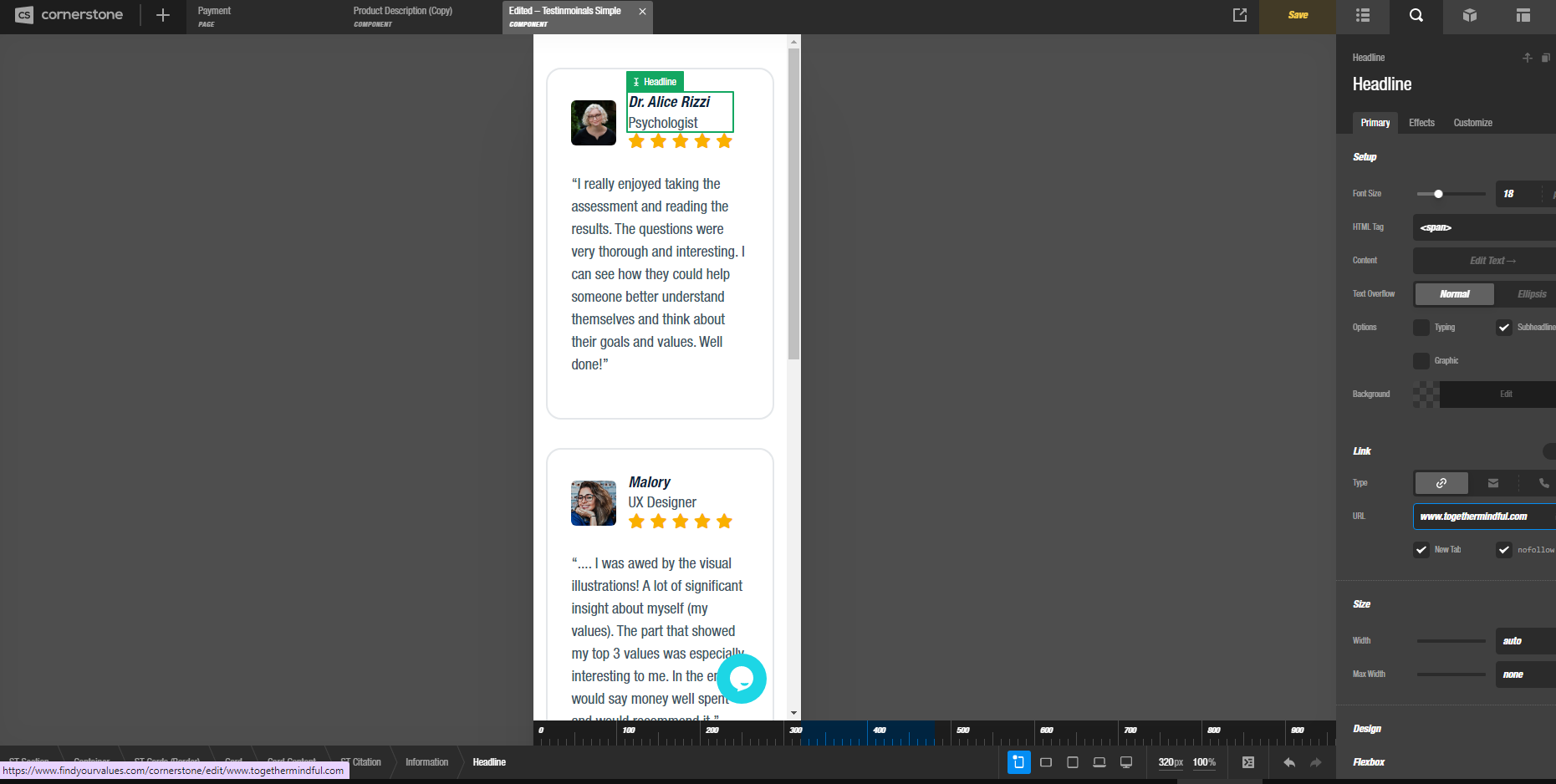The width and height of the screenshot is (1556, 784).
Task: Open the elements cube icon panel
Action: 1469,15
